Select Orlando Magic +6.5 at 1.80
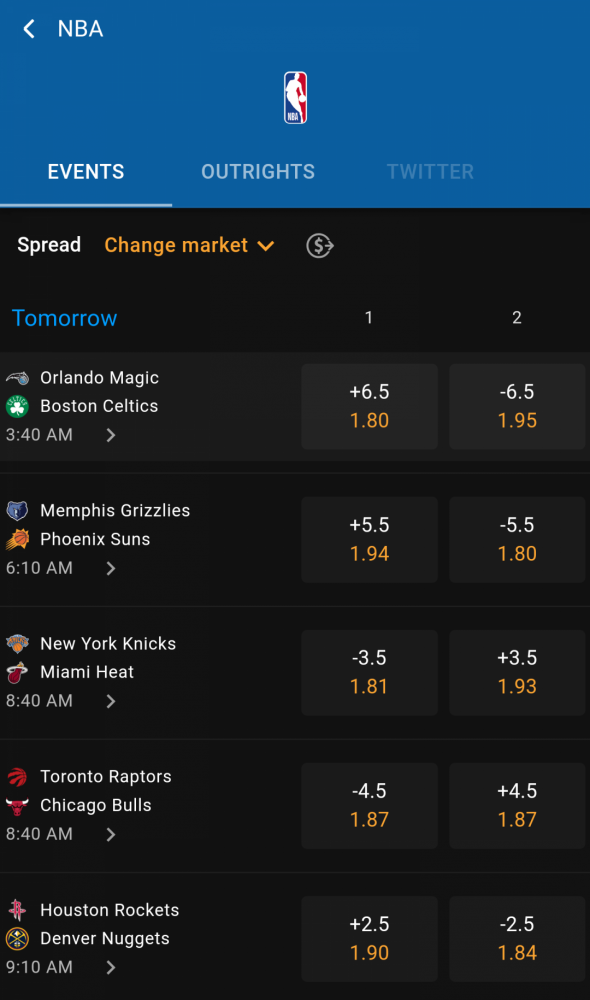The width and height of the screenshot is (590, 1000). 369,406
